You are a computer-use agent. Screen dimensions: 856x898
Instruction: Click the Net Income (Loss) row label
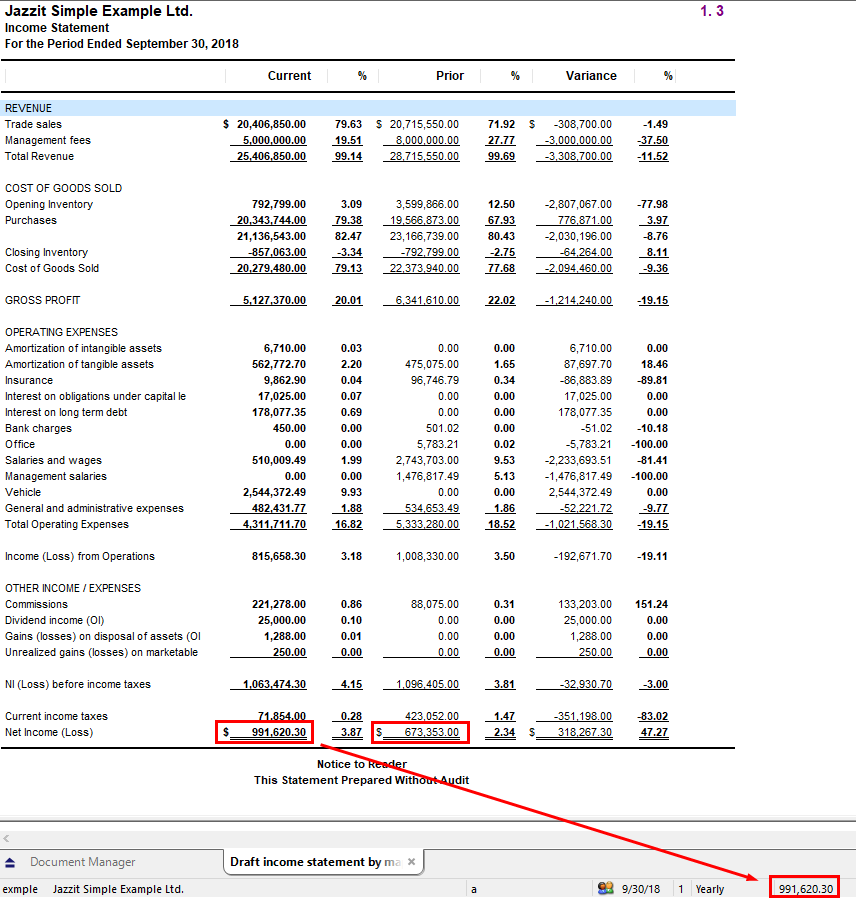(49, 734)
